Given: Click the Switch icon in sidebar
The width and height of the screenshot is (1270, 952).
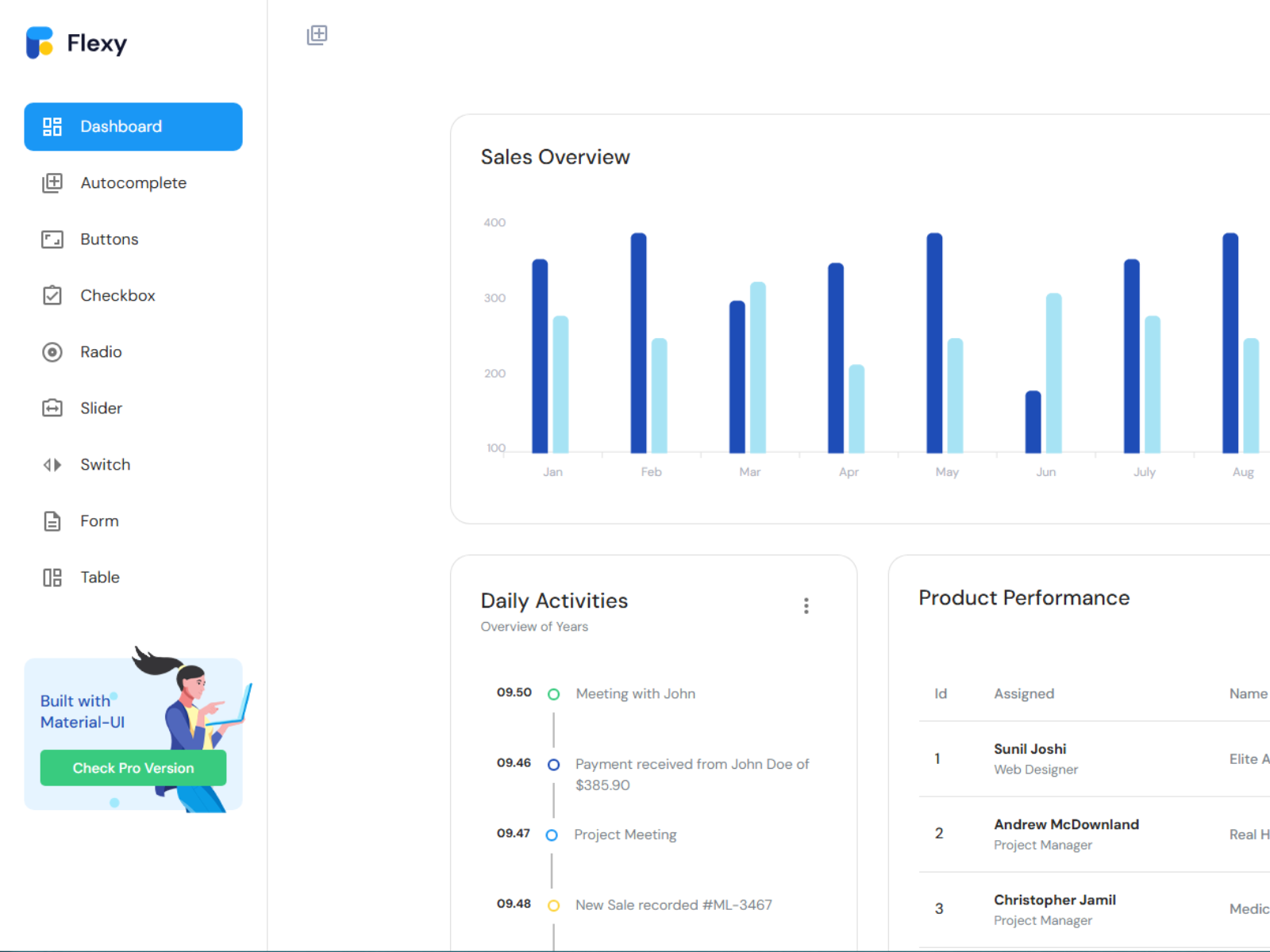Looking at the screenshot, I should coord(52,465).
